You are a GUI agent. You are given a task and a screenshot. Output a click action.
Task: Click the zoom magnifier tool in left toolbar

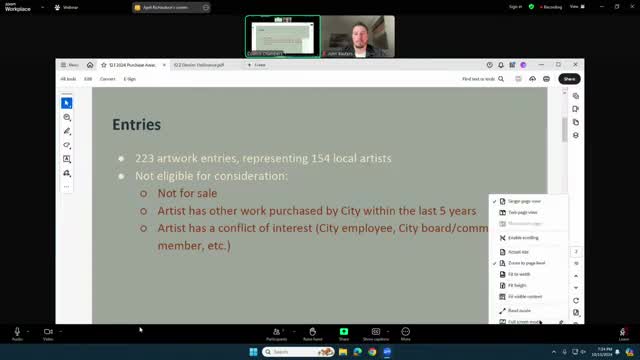67,118
